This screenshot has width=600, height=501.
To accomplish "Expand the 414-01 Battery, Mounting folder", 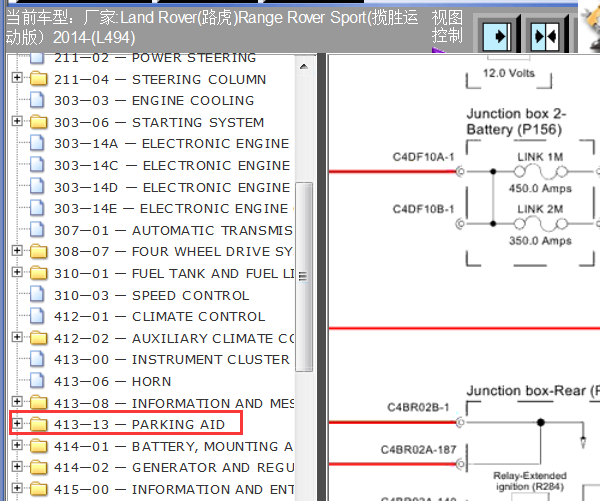I will click(x=17, y=445).
